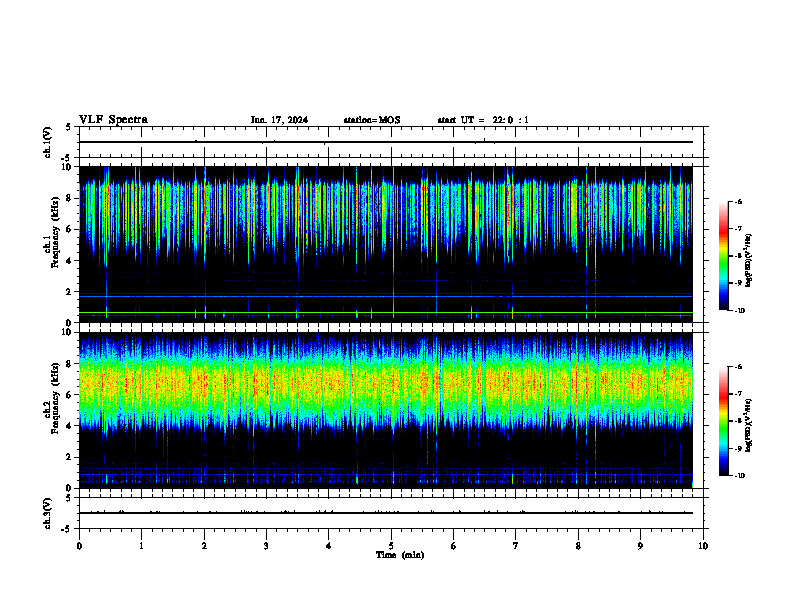The width and height of the screenshot is (792, 612).
Task: Click the ch.1 colorbar "log(PSD)(V²/Hz)" label
Action: click(x=749, y=260)
